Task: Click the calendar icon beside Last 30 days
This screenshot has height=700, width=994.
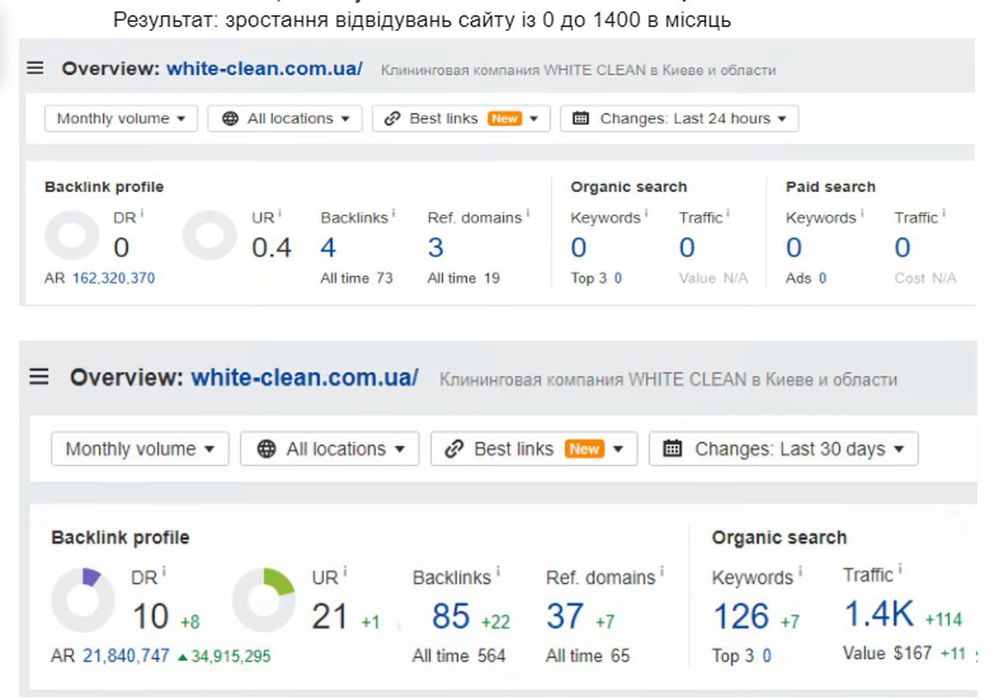Action: click(672, 449)
